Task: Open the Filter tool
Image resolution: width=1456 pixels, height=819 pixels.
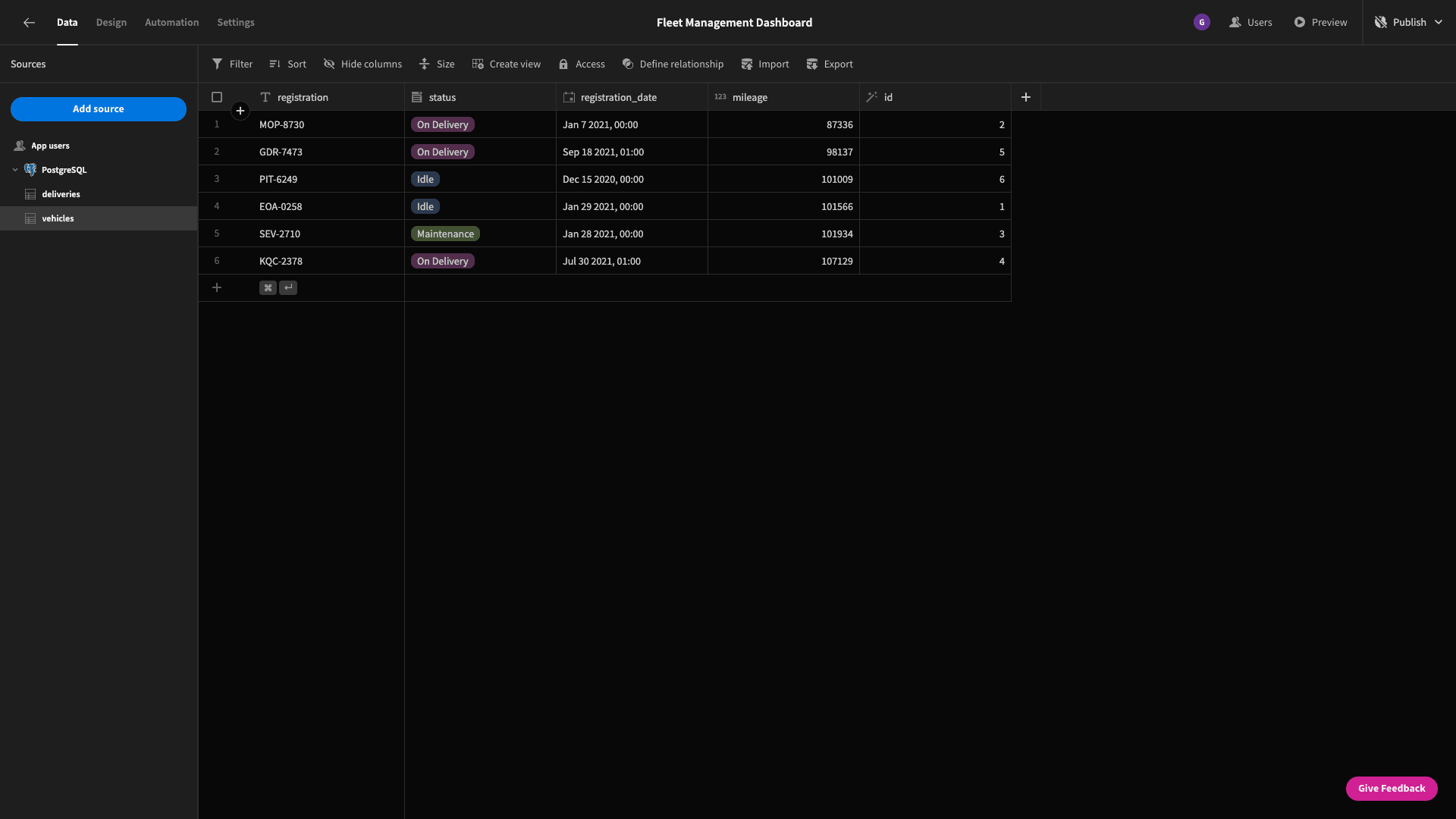Action: (232, 64)
